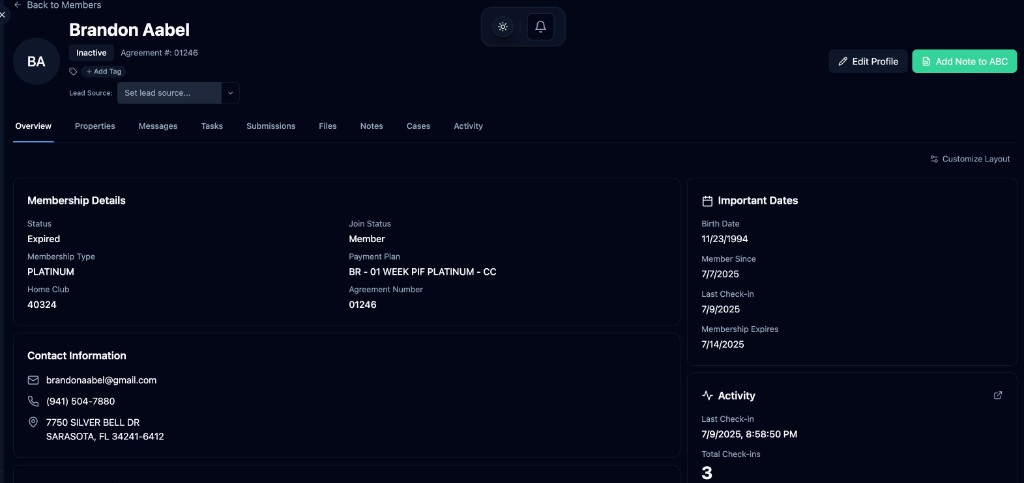
Task: Click Total Check-ins count 3
Action: tap(707, 473)
